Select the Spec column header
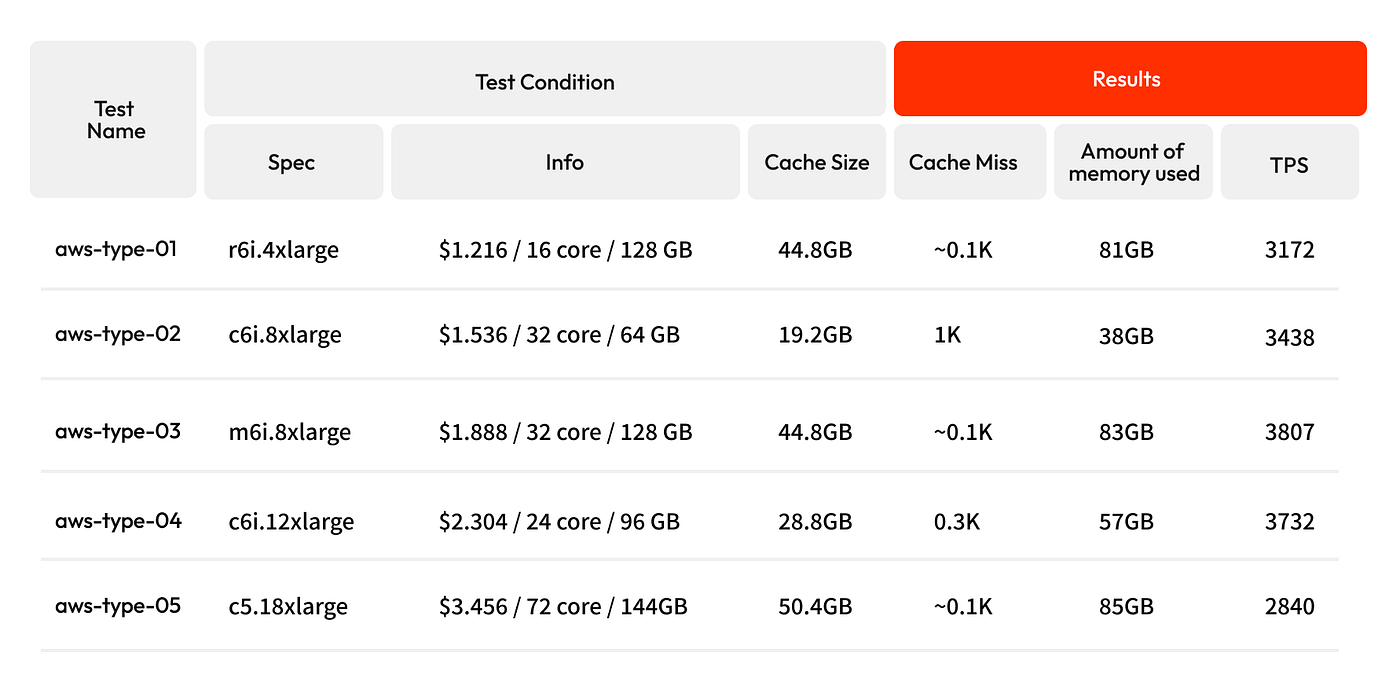 293,162
